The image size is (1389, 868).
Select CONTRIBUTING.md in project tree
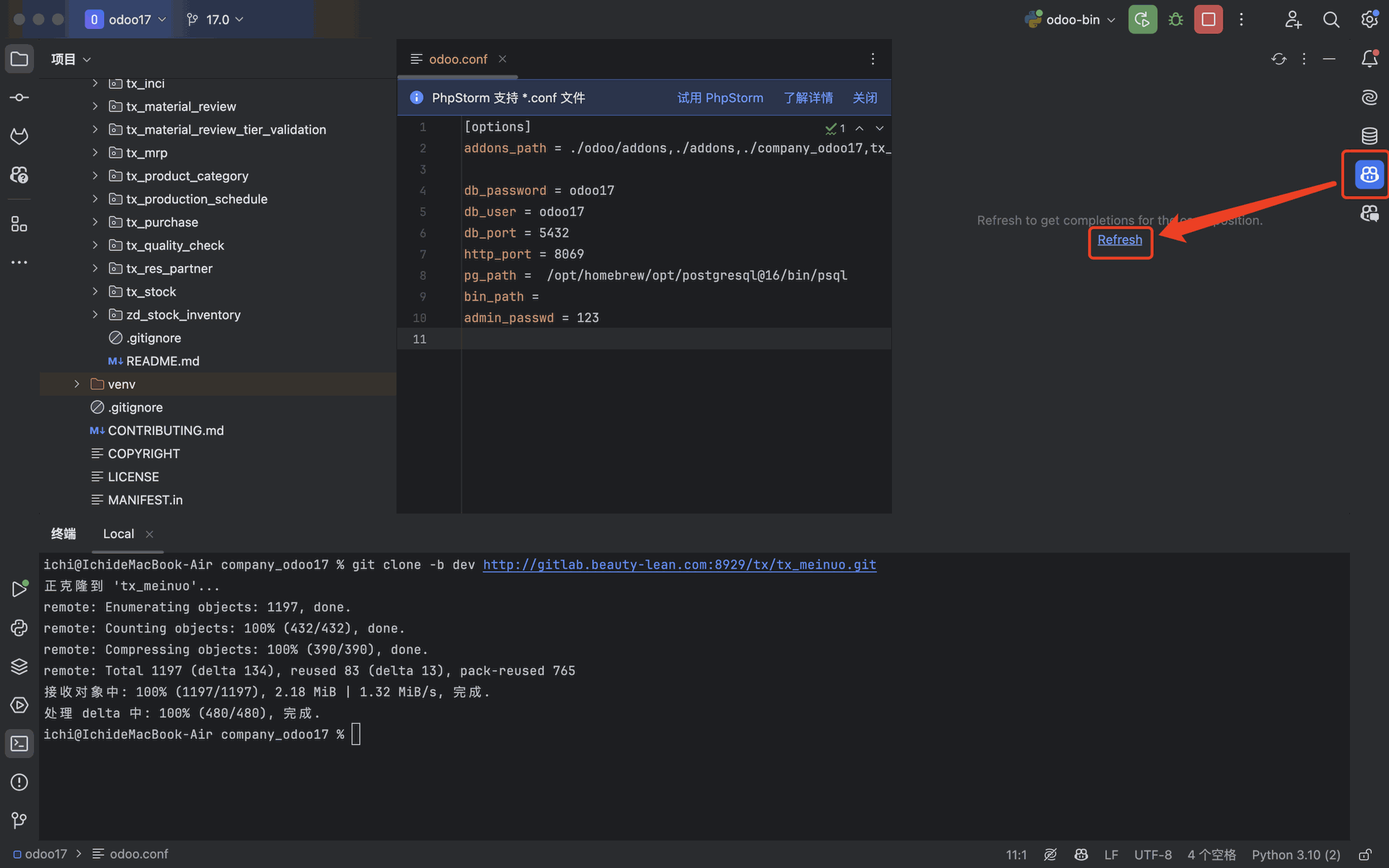[x=166, y=430]
